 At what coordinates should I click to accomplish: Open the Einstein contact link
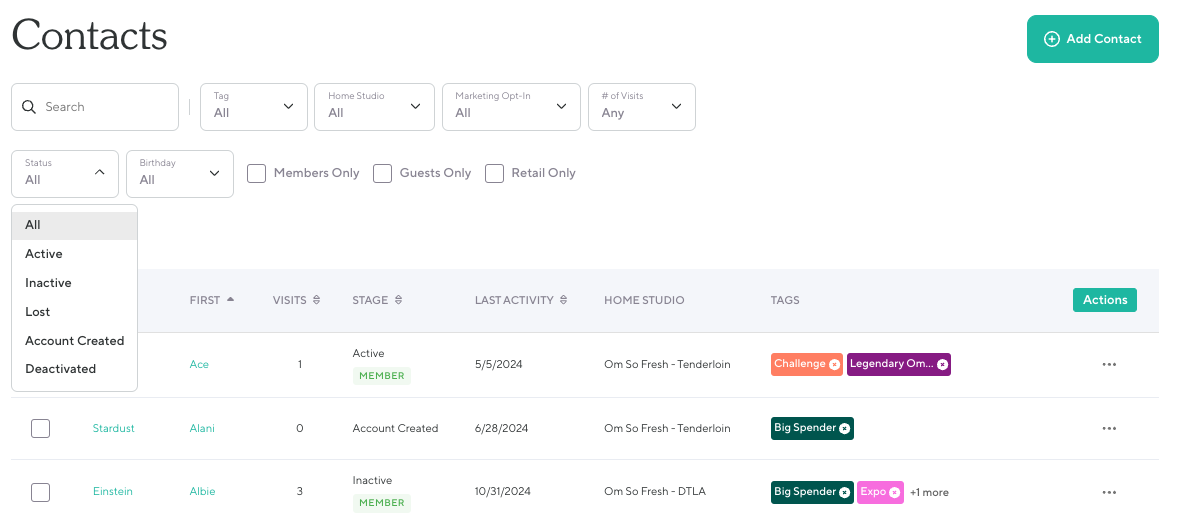[x=112, y=492]
